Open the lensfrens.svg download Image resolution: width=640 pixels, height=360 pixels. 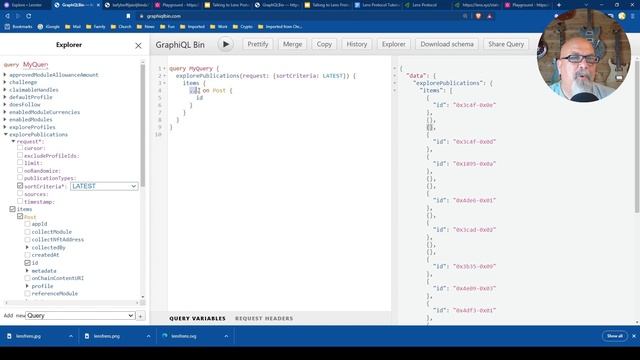tap(184, 336)
